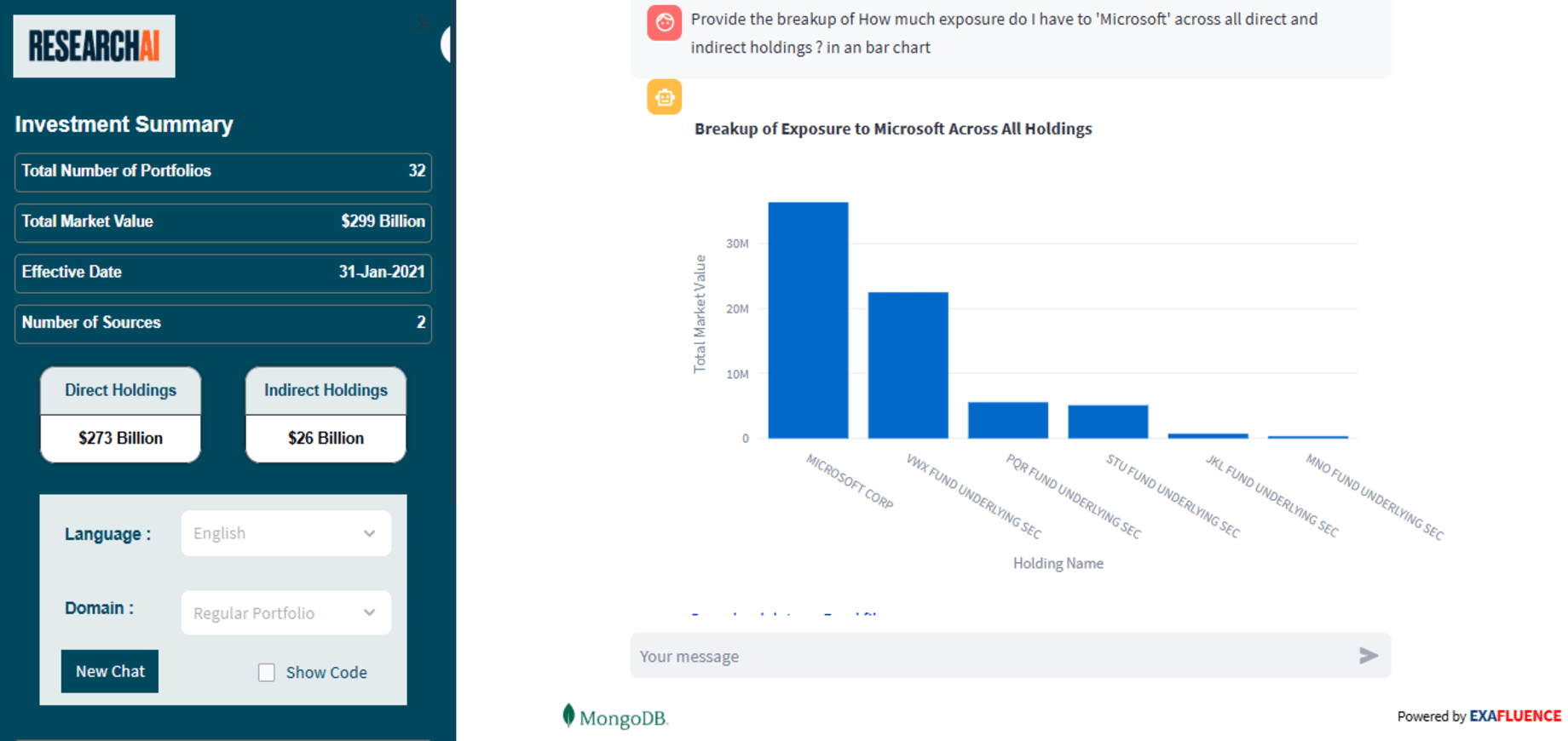Close the sidebar with the X icon
This screenshot has height=741, width=1568.
424,23
